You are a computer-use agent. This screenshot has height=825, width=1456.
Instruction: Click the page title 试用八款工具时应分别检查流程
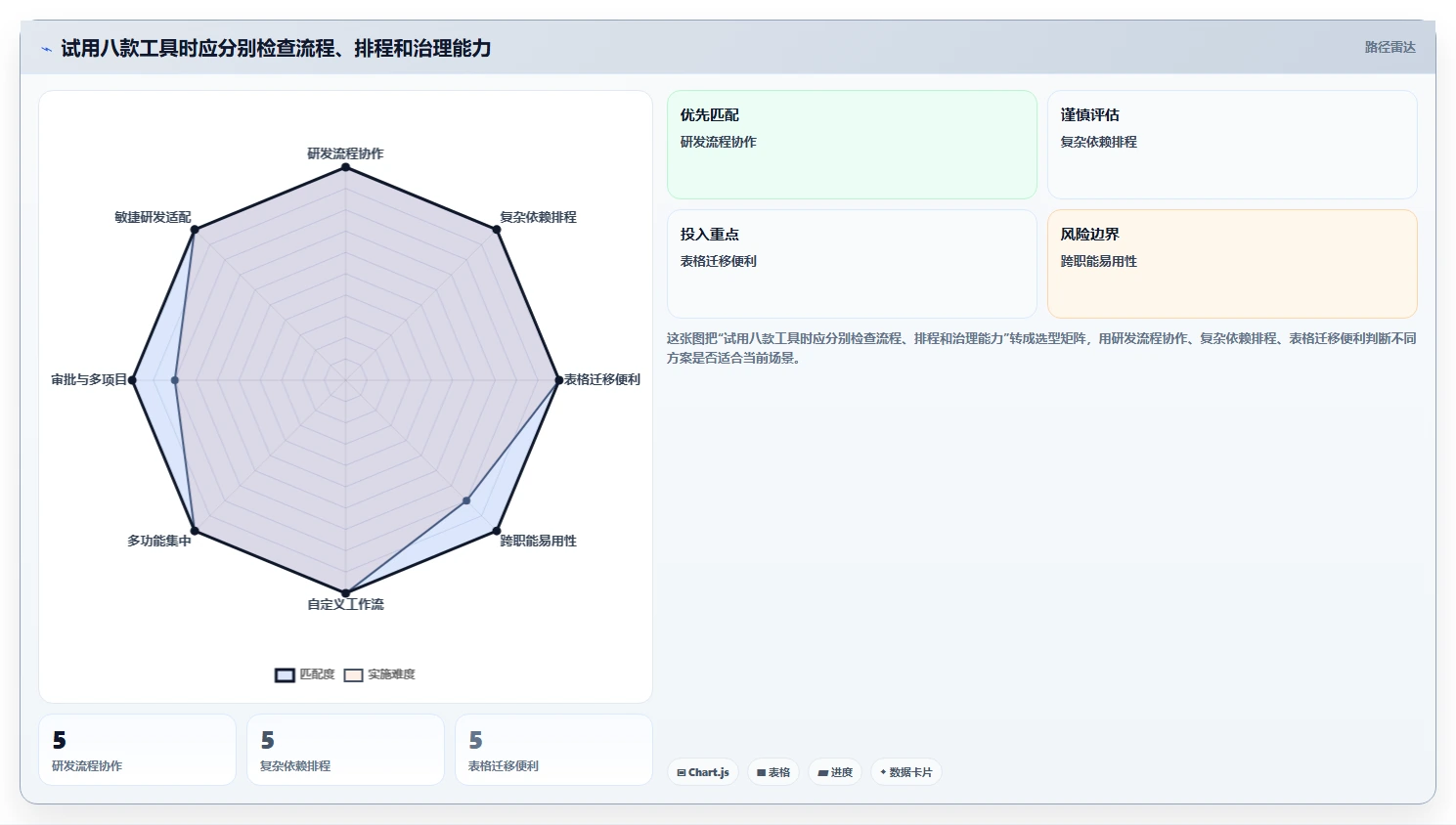[x=276, y=48]
